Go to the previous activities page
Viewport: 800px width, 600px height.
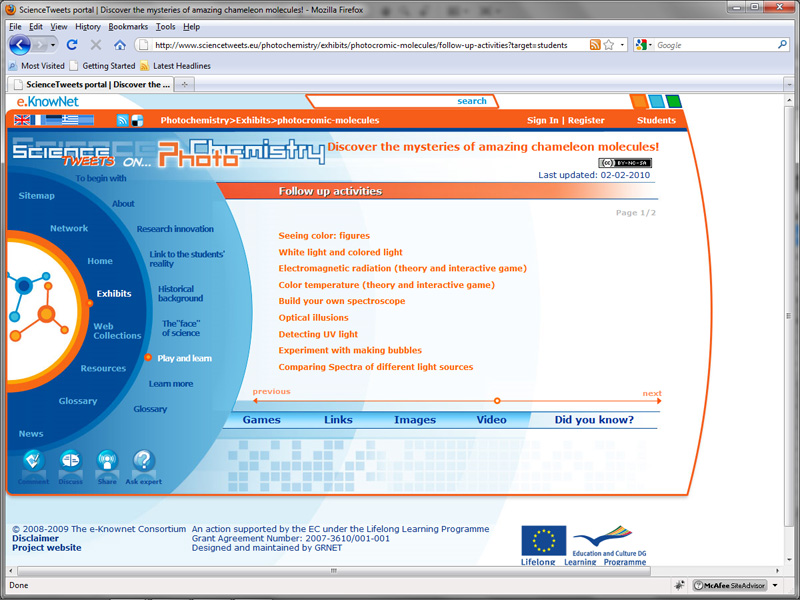click(271, 391)
